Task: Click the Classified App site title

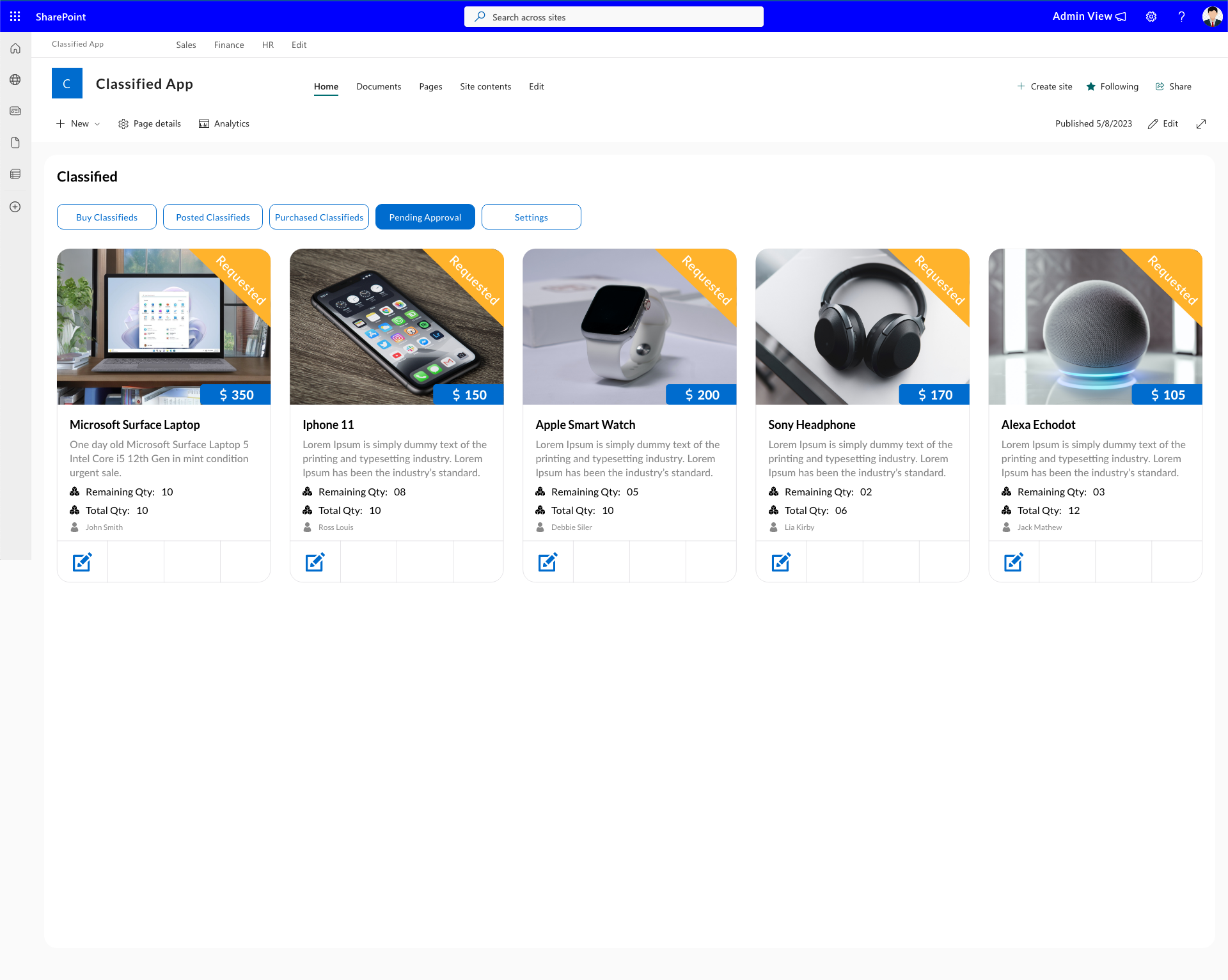Action: [x=145, y=84]
